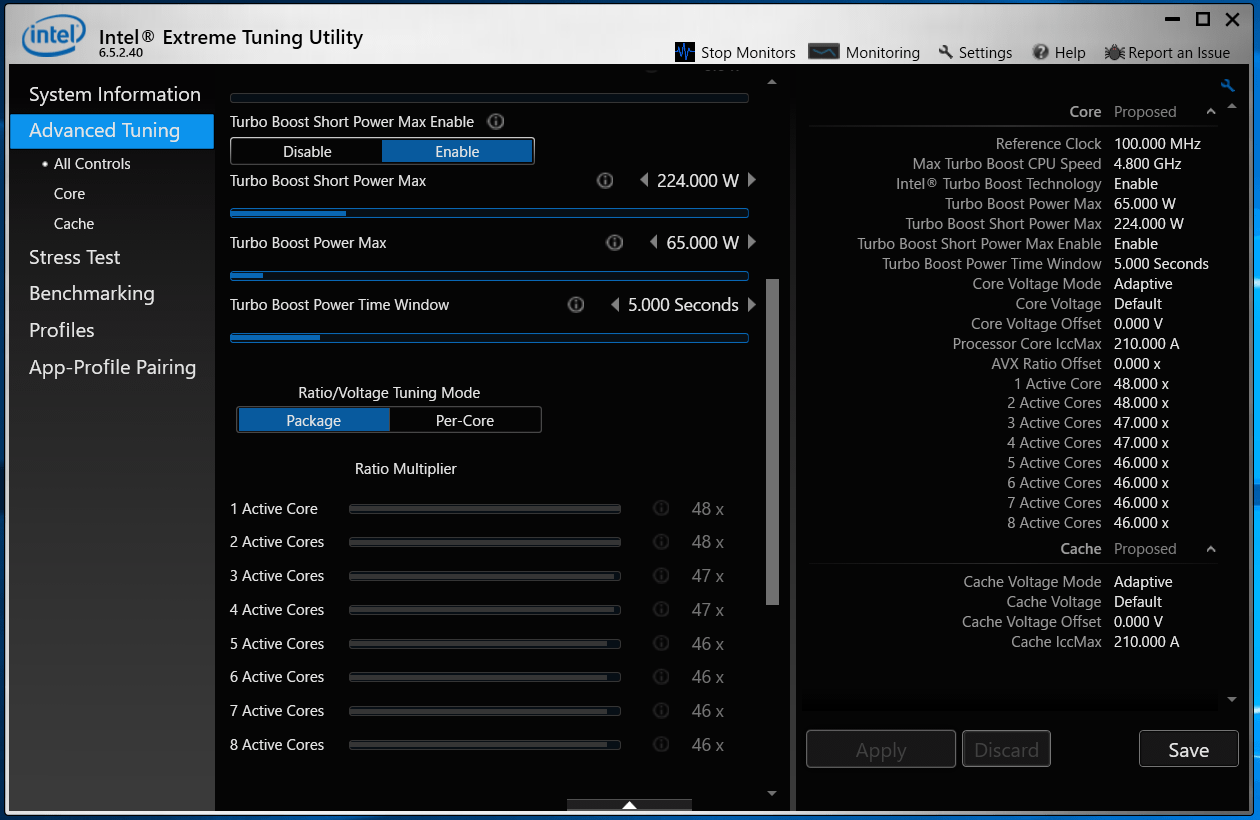This screenshot has height=820, width=1260.
Task: Open the Core sub-item in the sidebar
Action: (70, 194)
